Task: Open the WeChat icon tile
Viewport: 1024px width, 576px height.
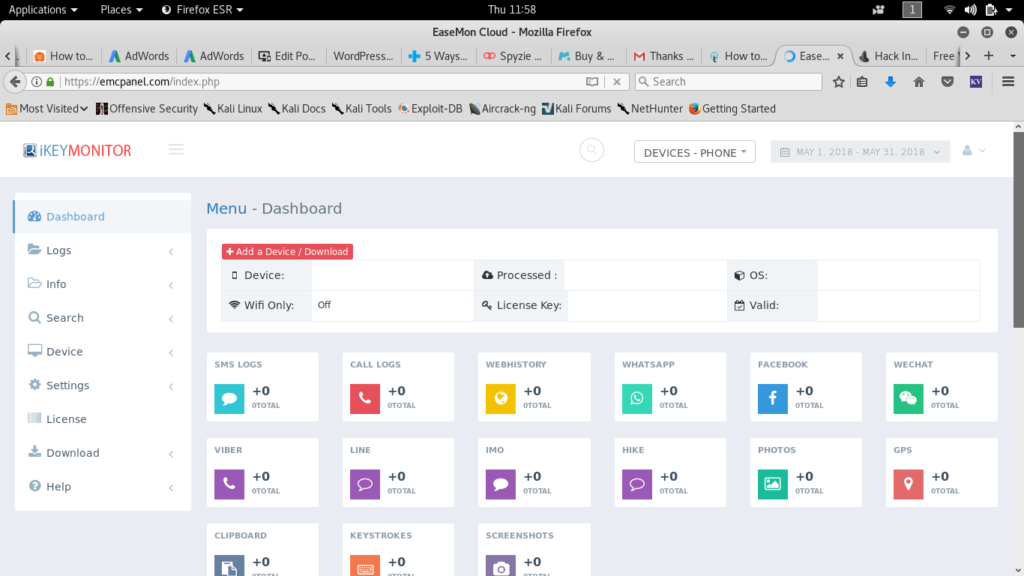Action: 908,398
